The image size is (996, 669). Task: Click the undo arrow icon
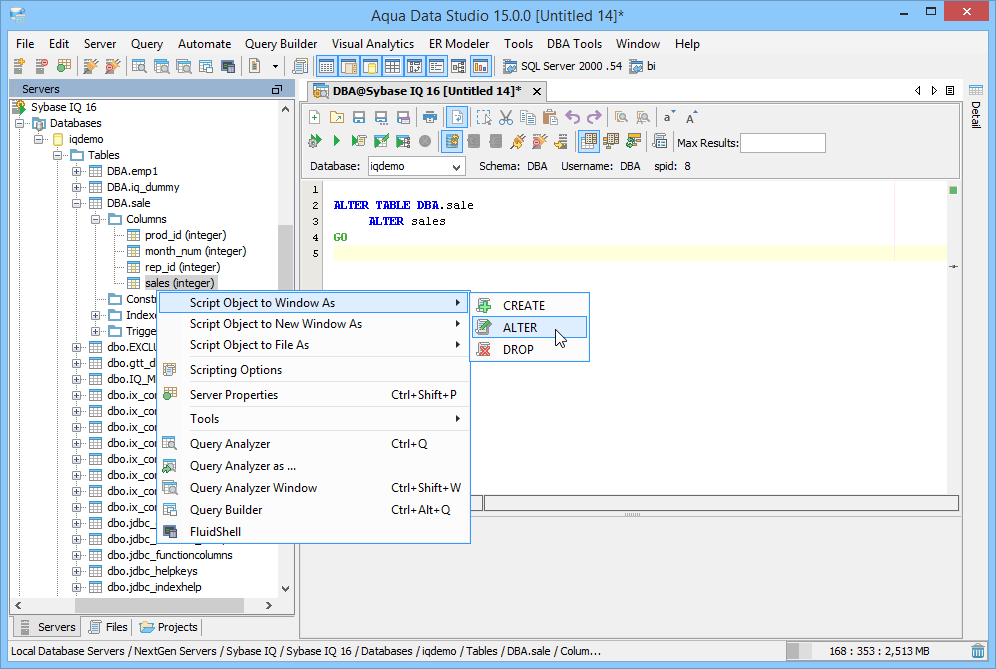572,118
